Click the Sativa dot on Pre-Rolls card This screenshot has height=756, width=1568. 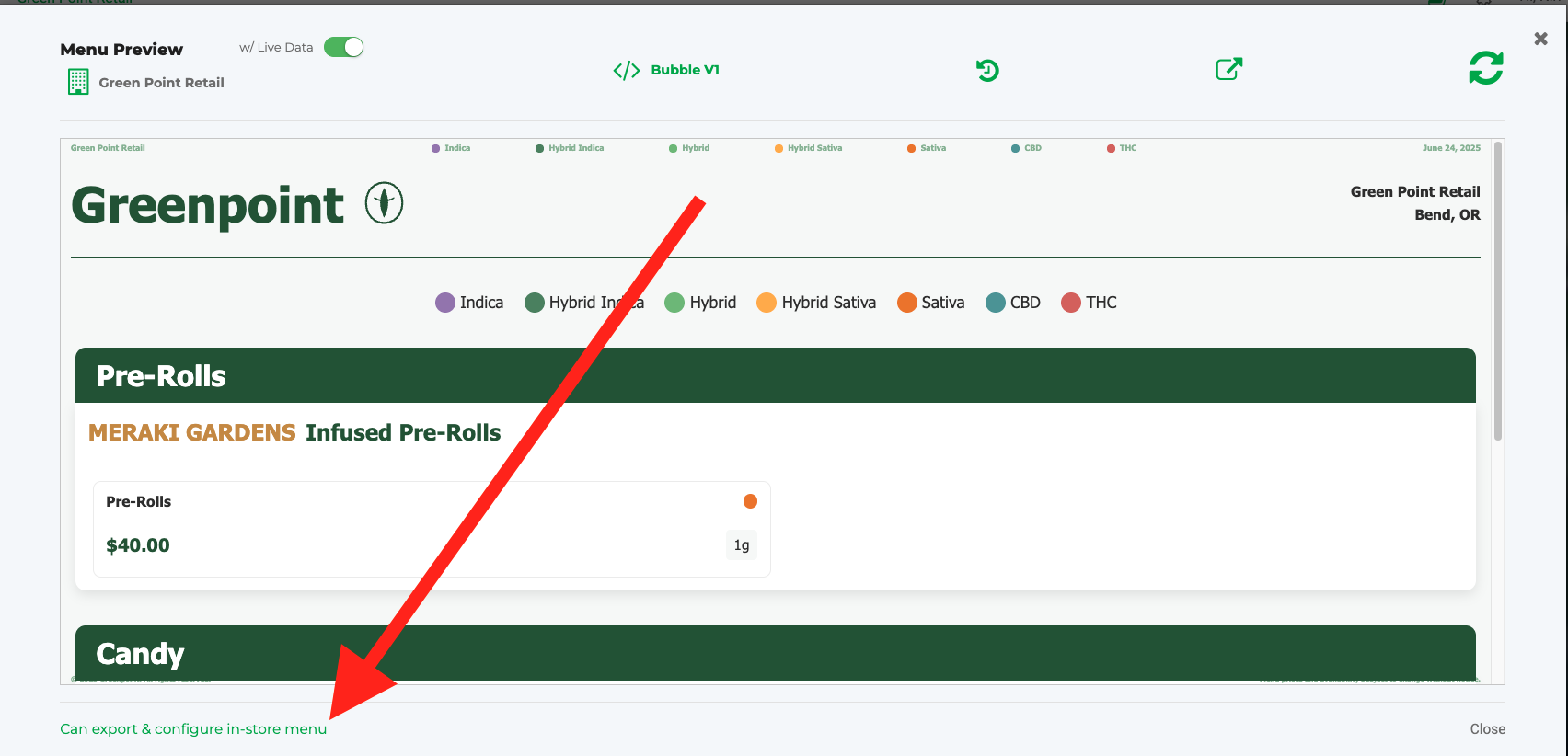[750, 501]
